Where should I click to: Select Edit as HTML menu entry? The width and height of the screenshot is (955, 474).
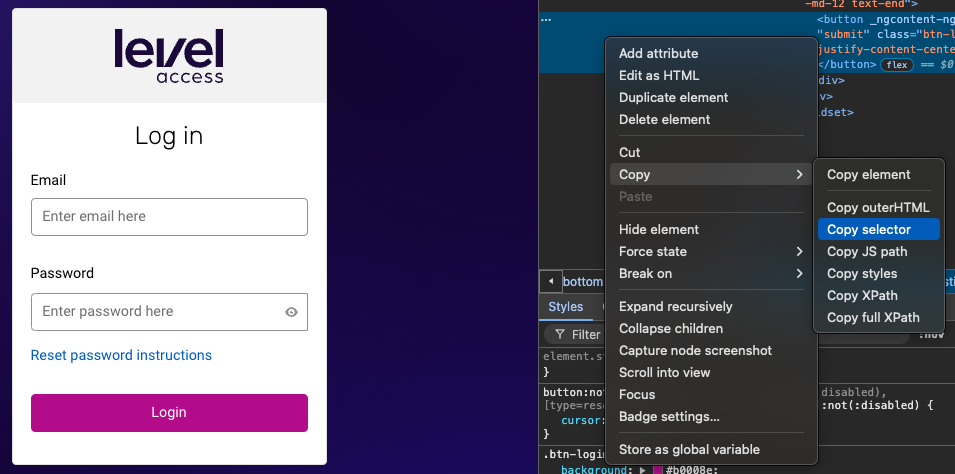pos(659,76)
